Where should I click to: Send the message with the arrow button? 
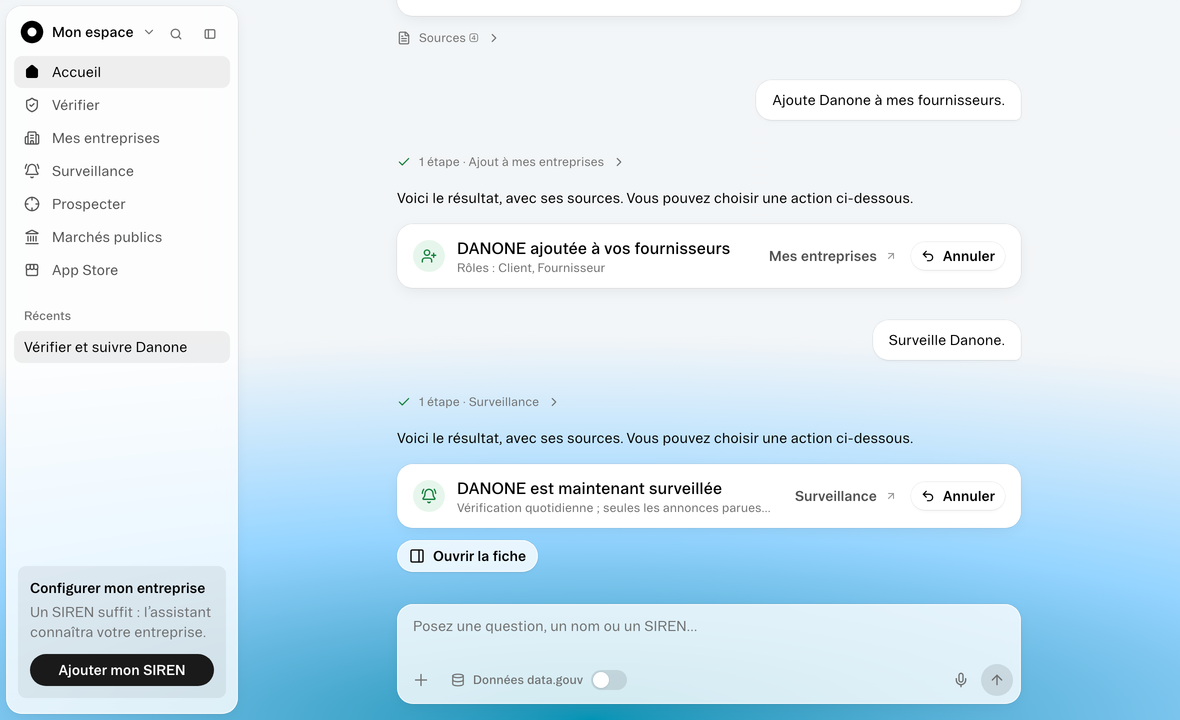(x=997, y=681)
